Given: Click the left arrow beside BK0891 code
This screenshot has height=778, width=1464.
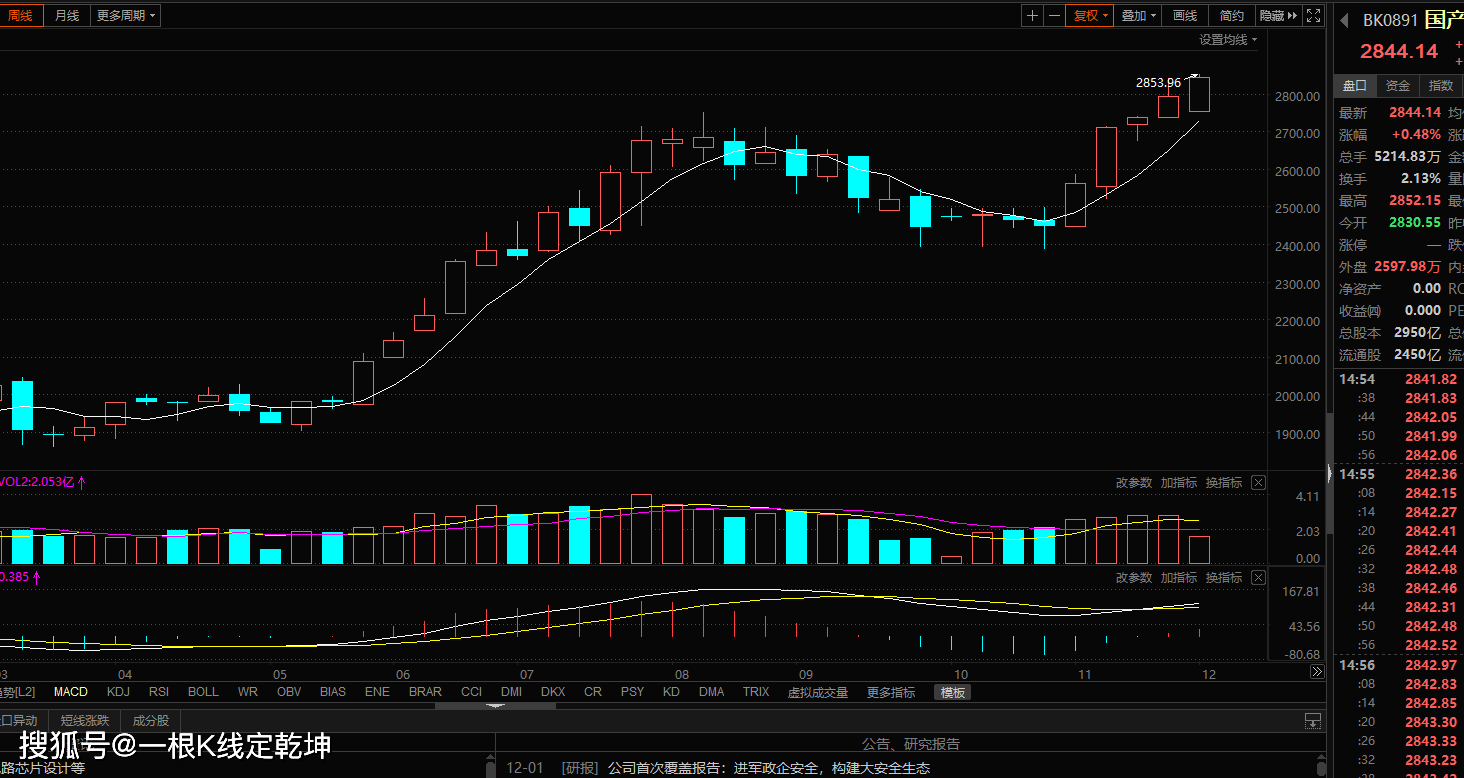Looking at the screenshot, I should coord(1346,20).
